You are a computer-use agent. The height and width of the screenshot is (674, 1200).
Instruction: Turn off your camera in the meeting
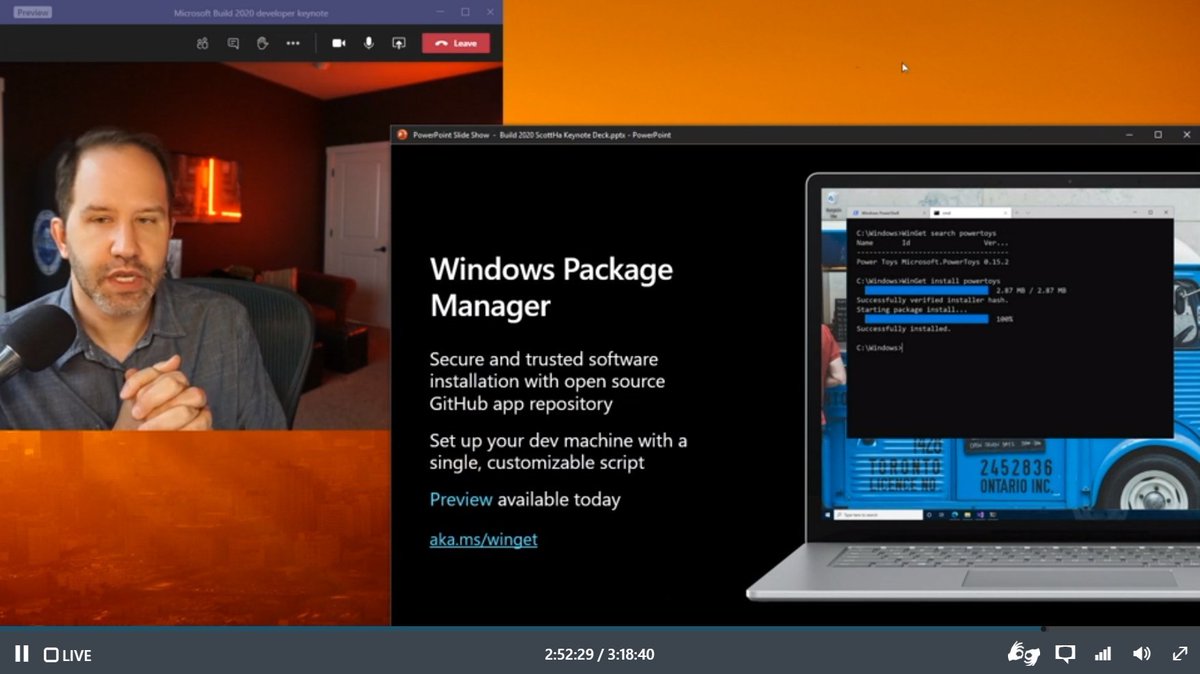[x=338, y=43]
